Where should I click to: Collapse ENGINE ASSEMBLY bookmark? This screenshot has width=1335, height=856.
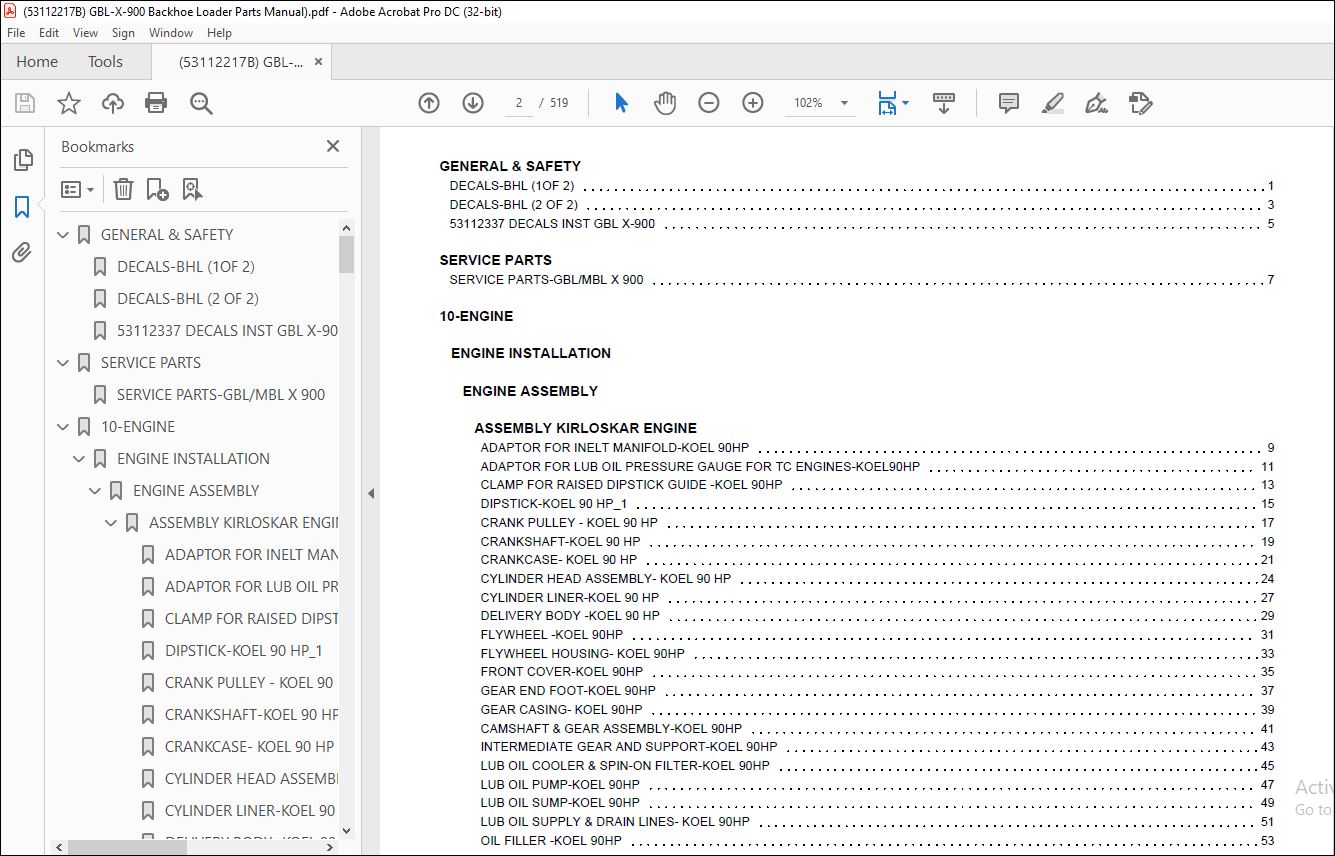(x=95, y=491)
